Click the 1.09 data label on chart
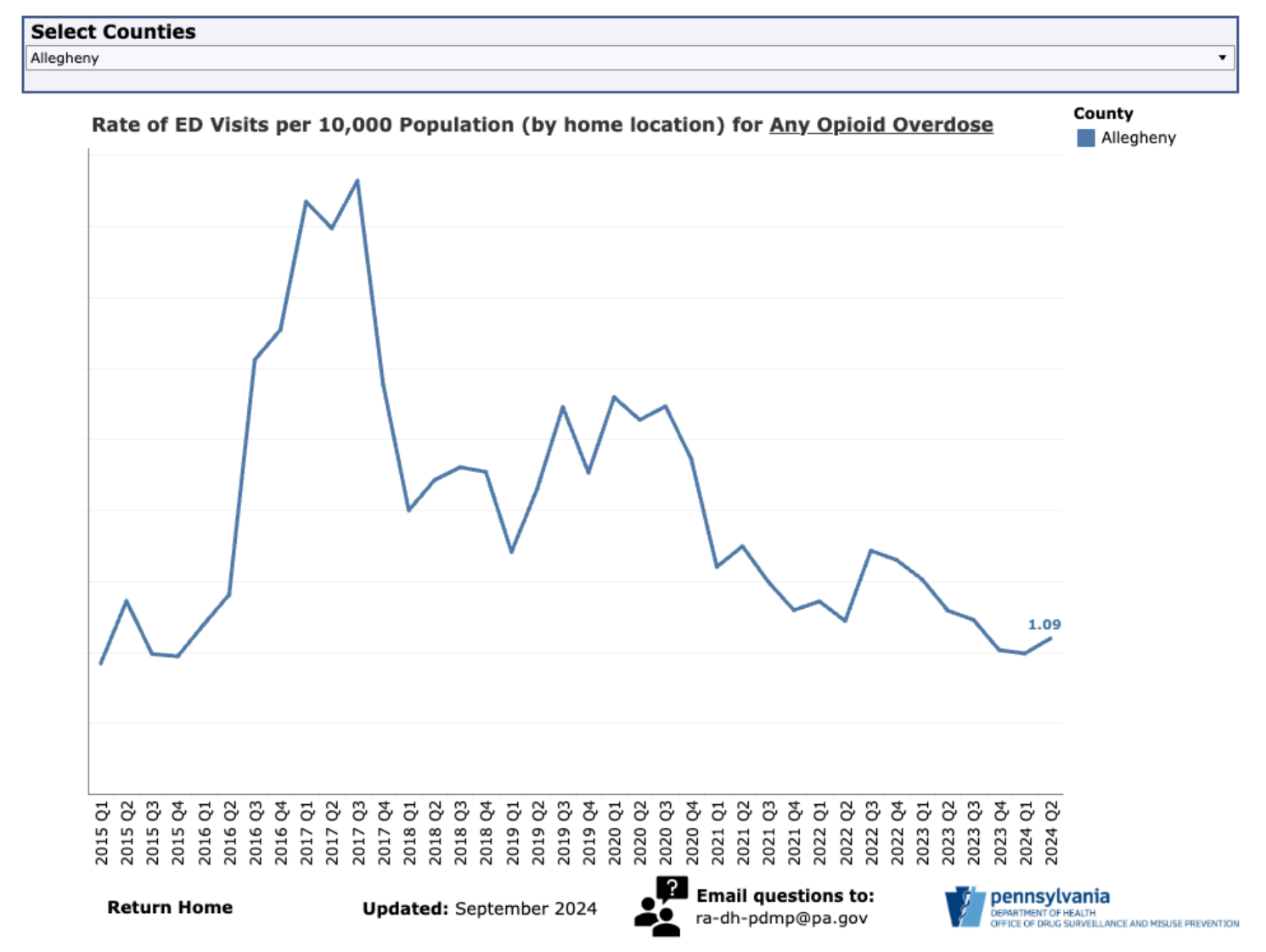The width and height of the screenshot is (1266, 952). pyautogui.click(x=1044, y=624)
